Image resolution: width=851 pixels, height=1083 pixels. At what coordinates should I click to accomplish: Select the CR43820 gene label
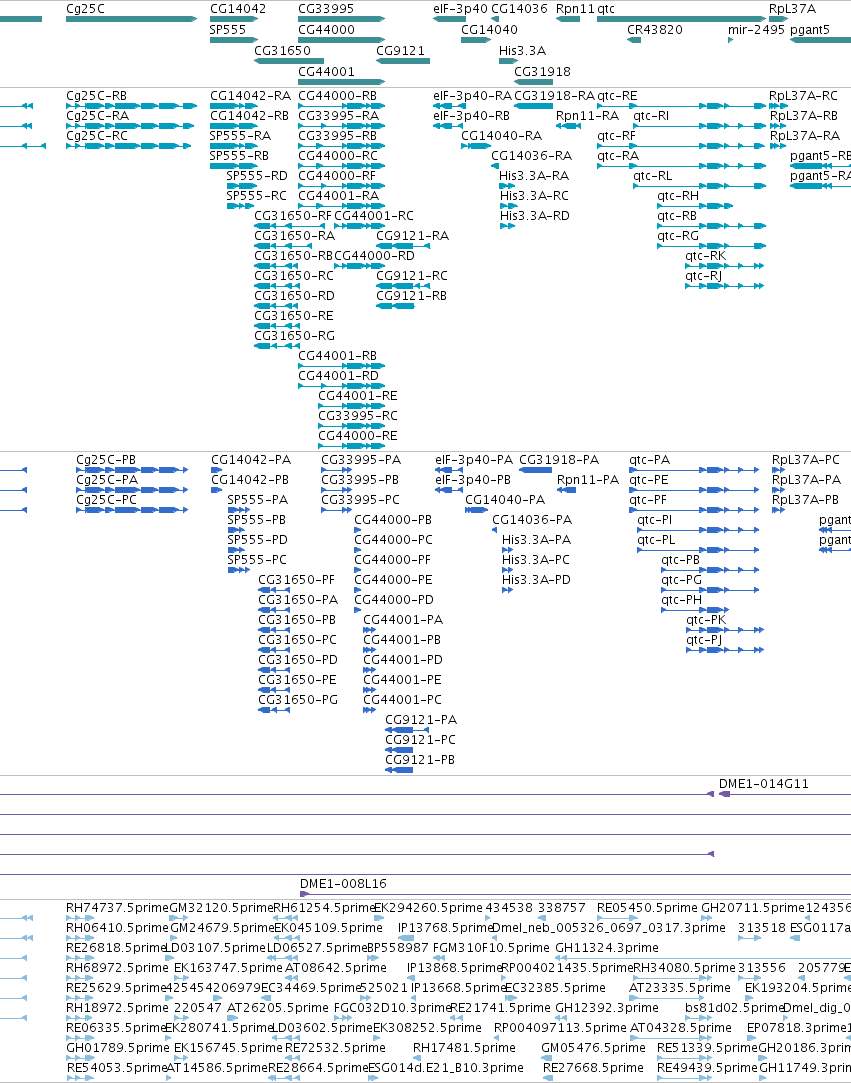[655, 30]
